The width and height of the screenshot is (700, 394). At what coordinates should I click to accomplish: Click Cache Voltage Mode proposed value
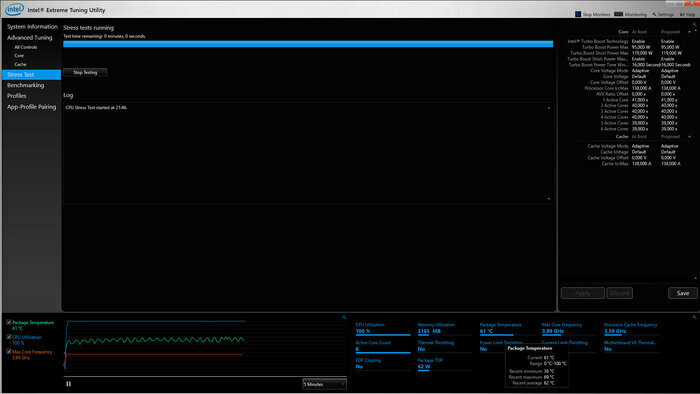(x=670, y=146)
